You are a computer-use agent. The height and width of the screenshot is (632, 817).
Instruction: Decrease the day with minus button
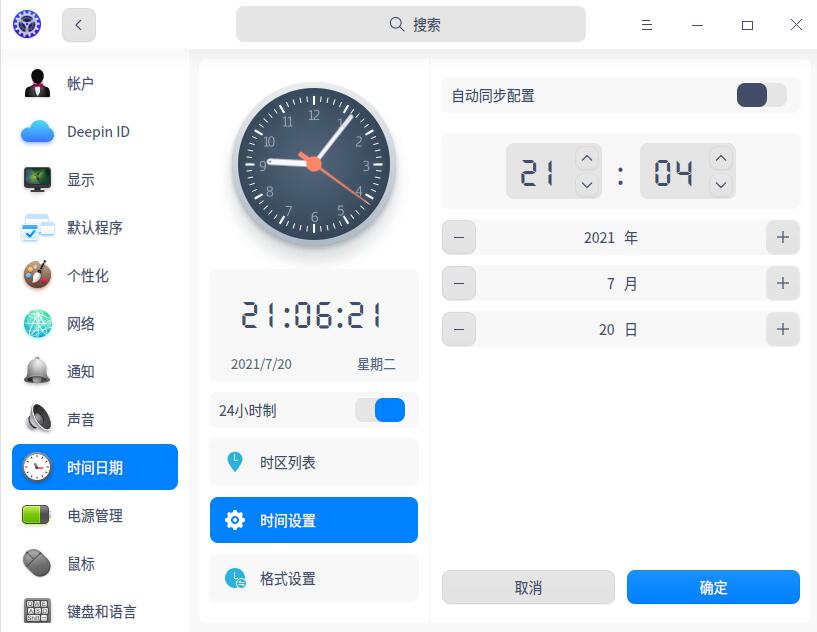tap(459, 329)
